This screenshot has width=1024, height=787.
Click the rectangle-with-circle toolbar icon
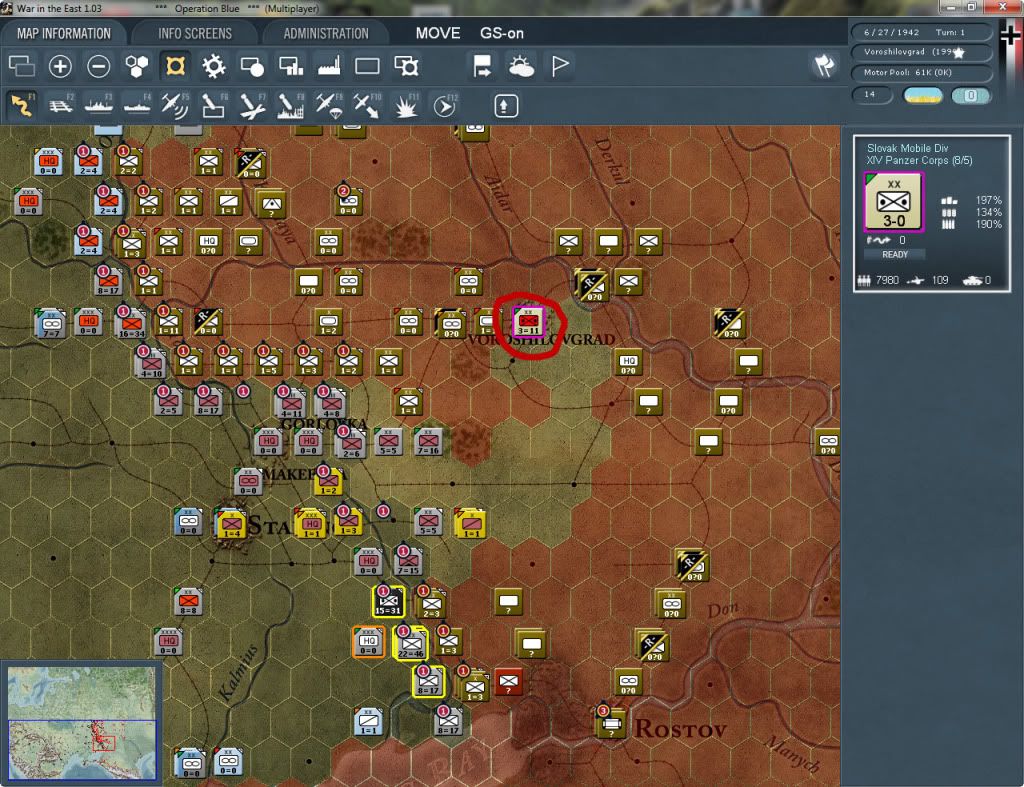click(252, 66)
